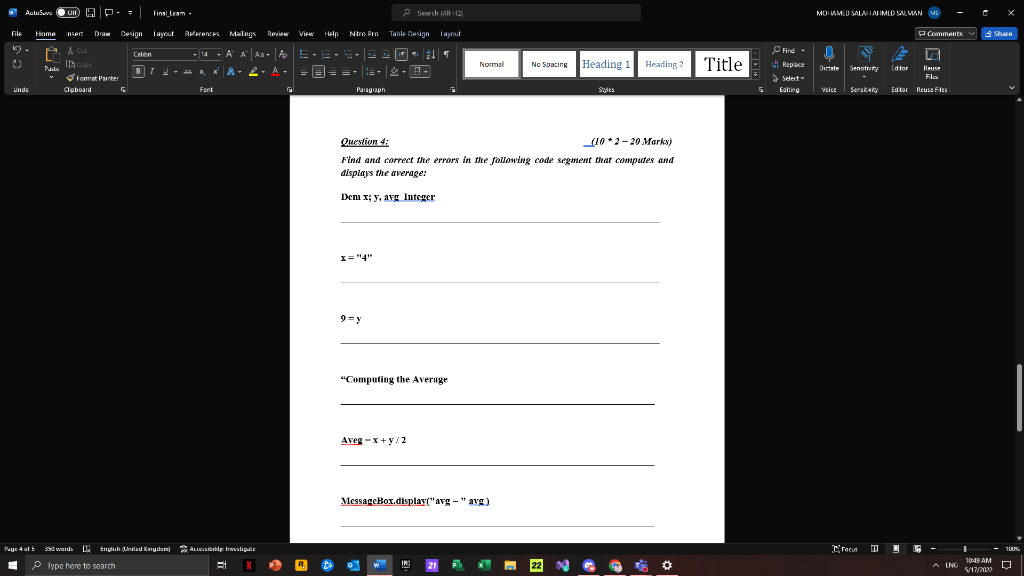Viewport: 1024px width, 576px height.
Task: Click the Undo arrow icon
Action: [x=17, y=50]
